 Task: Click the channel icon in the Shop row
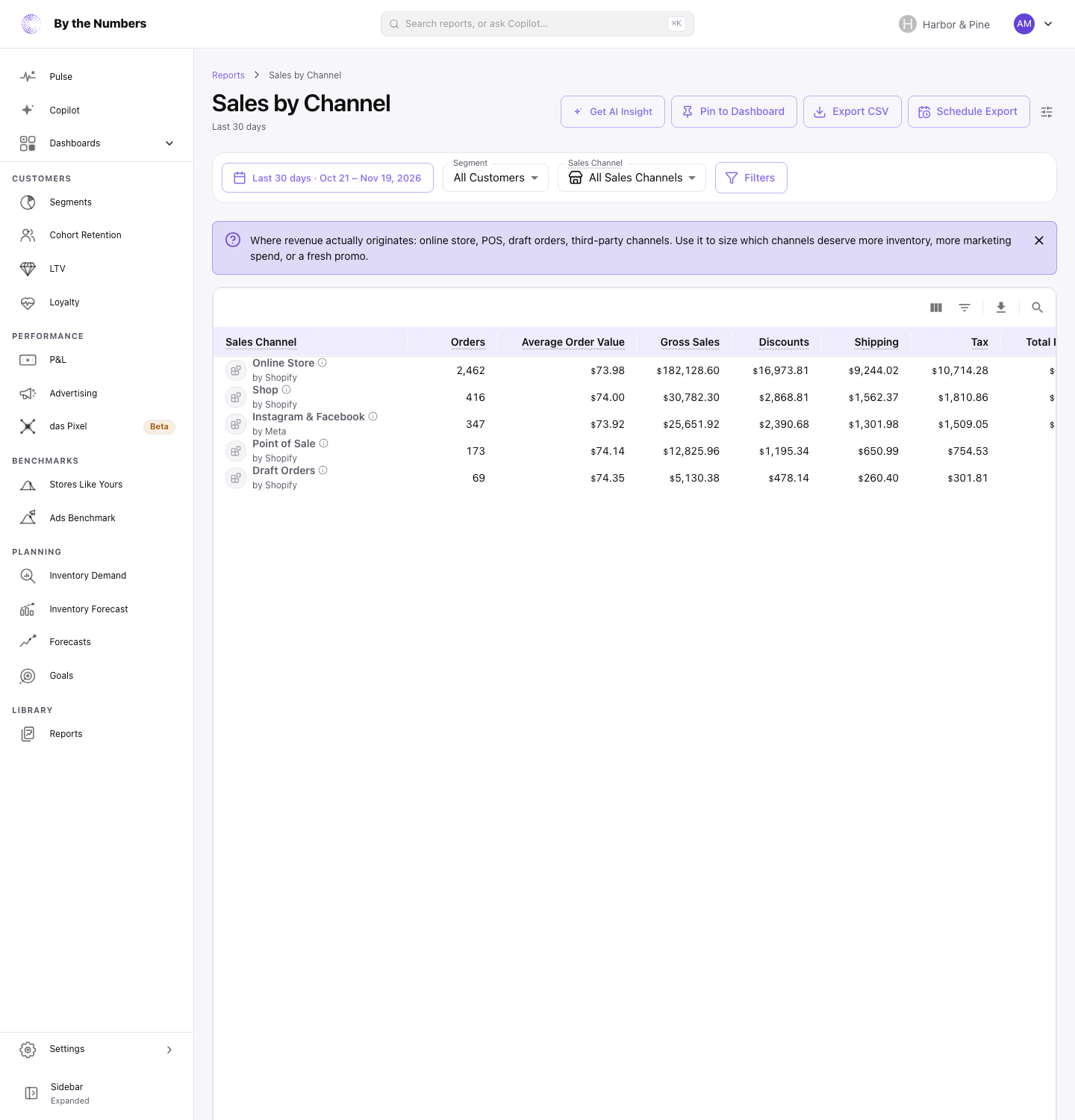[x=236, y=397]
